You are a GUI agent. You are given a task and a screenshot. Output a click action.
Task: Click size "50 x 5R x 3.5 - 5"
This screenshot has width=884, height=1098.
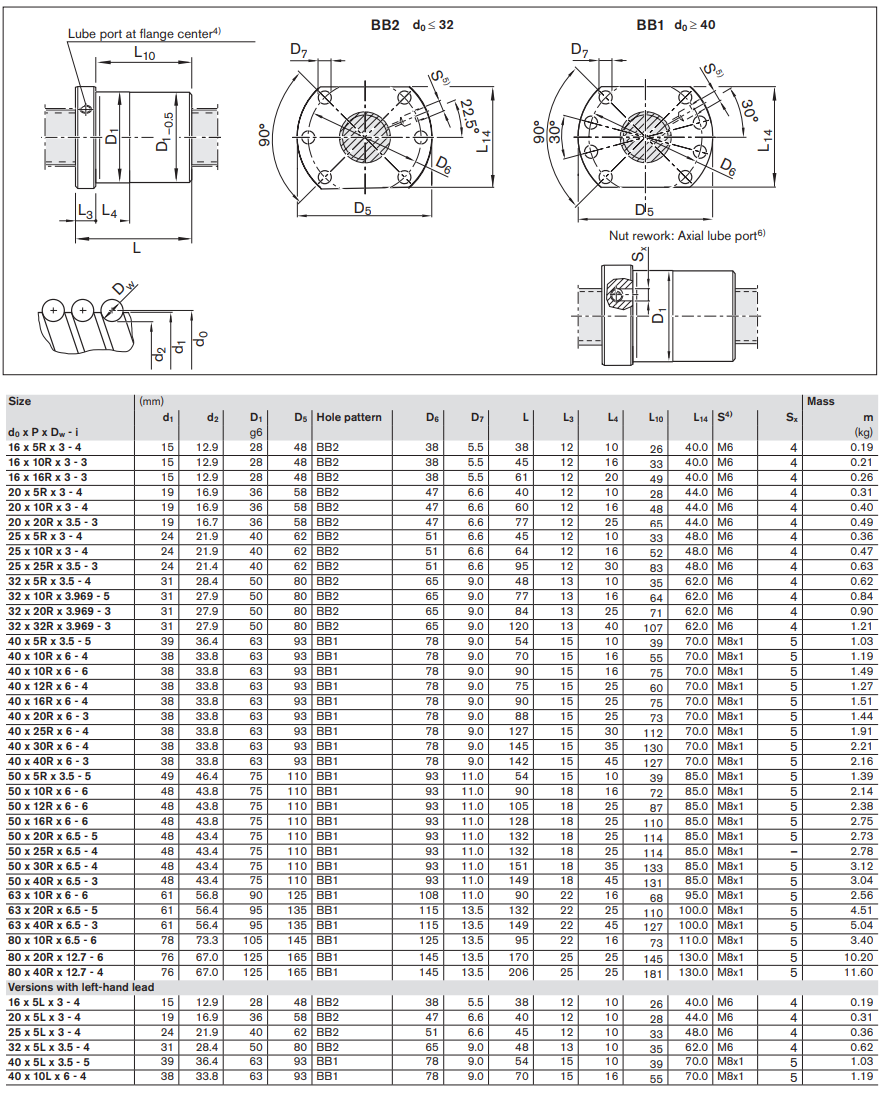point(49,776)
